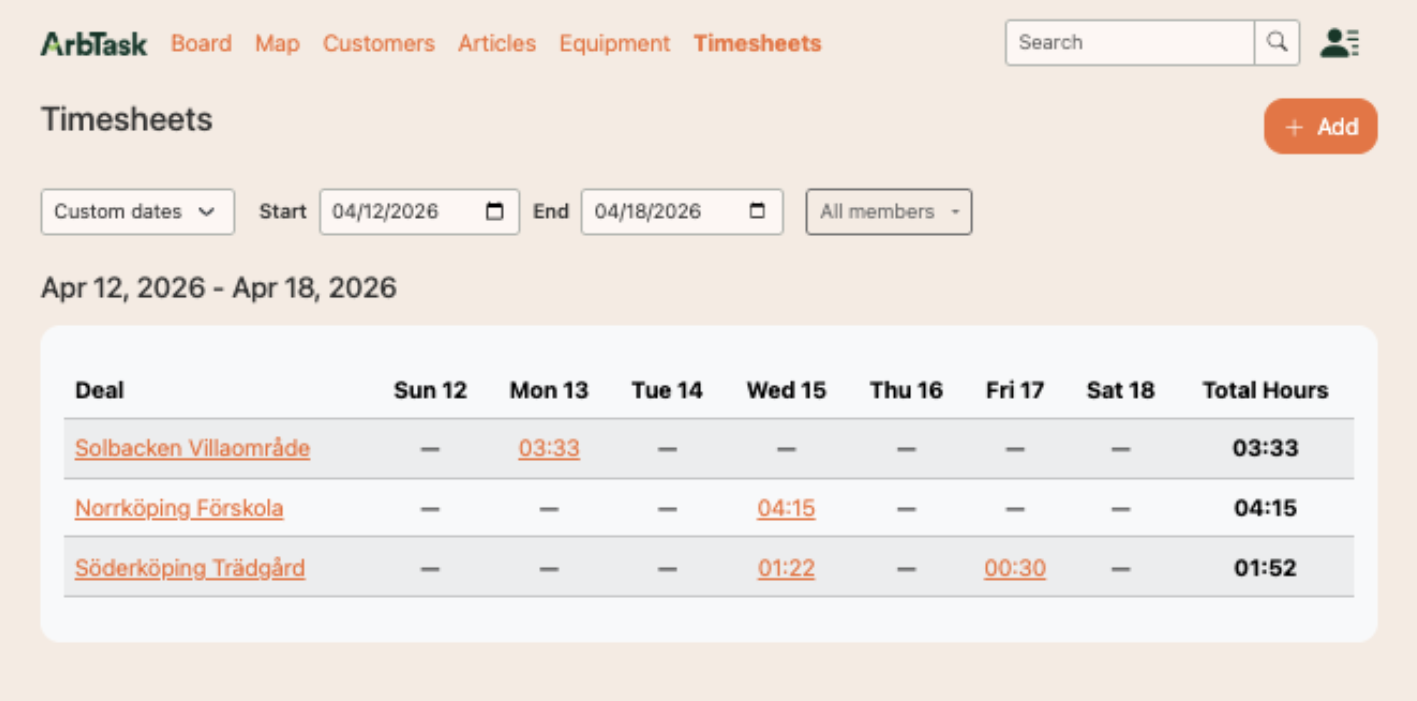Click the End date field
The height and width of the screenshot is (701, 1417).
(682, 212)
